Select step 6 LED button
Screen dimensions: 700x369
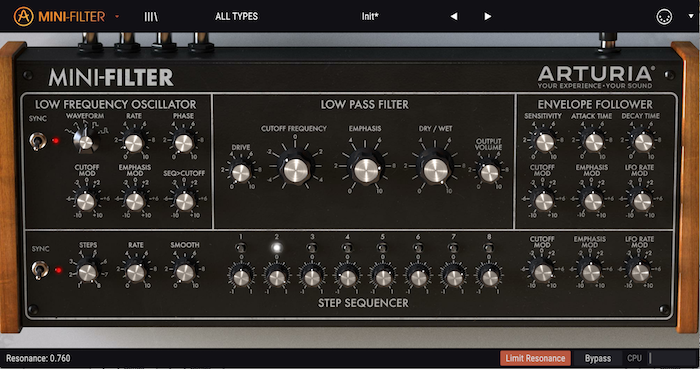(418, 247)
